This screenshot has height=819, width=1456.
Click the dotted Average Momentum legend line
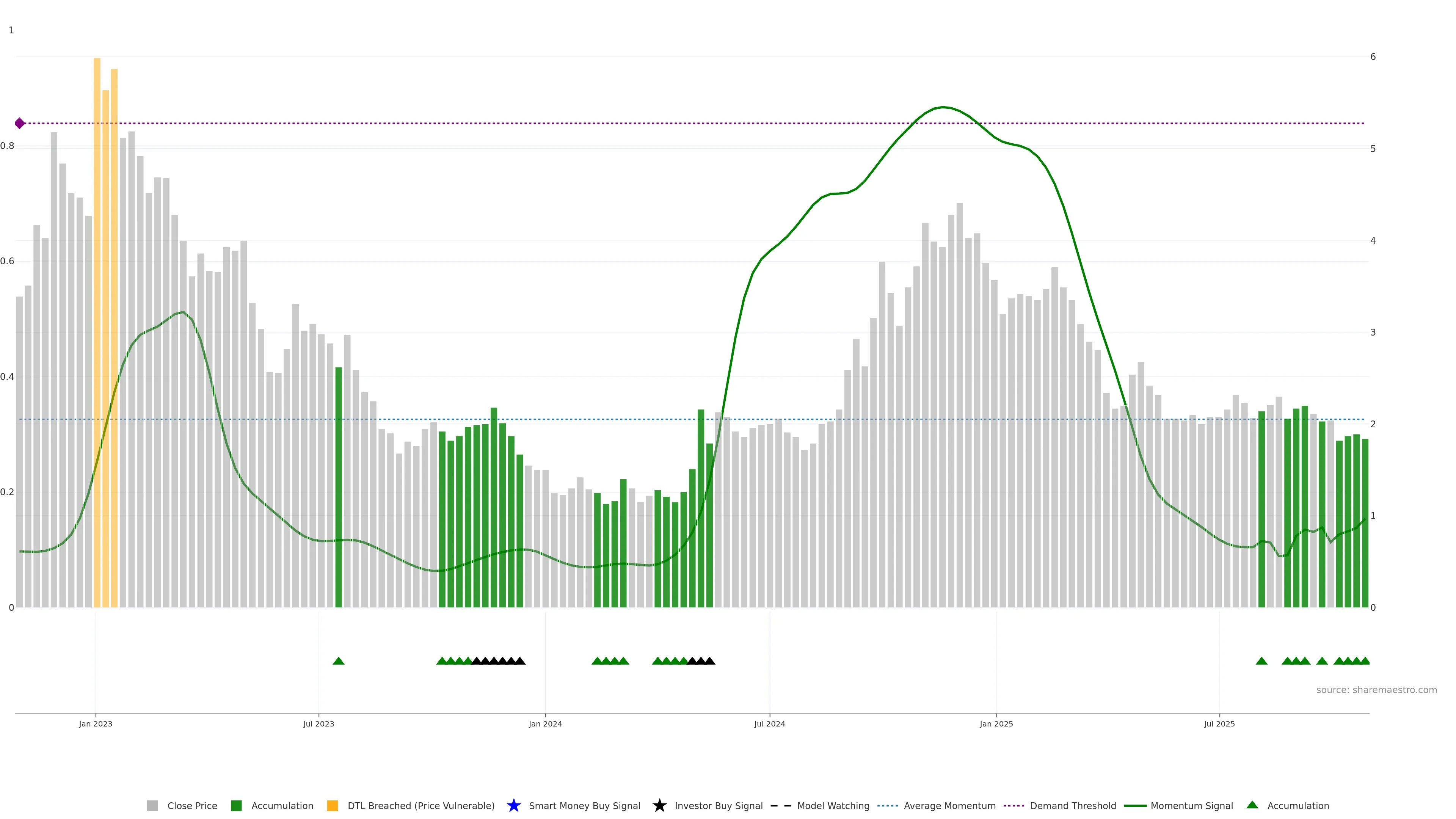pos(887,805)
